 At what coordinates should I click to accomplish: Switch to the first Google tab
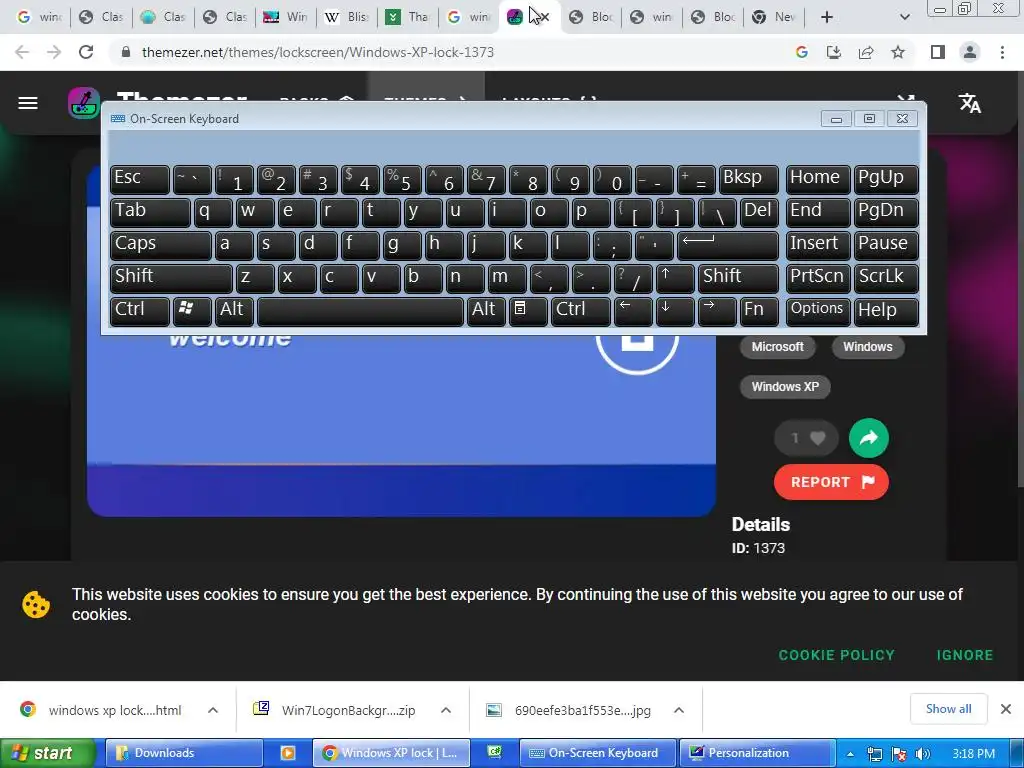pos(38,17)
